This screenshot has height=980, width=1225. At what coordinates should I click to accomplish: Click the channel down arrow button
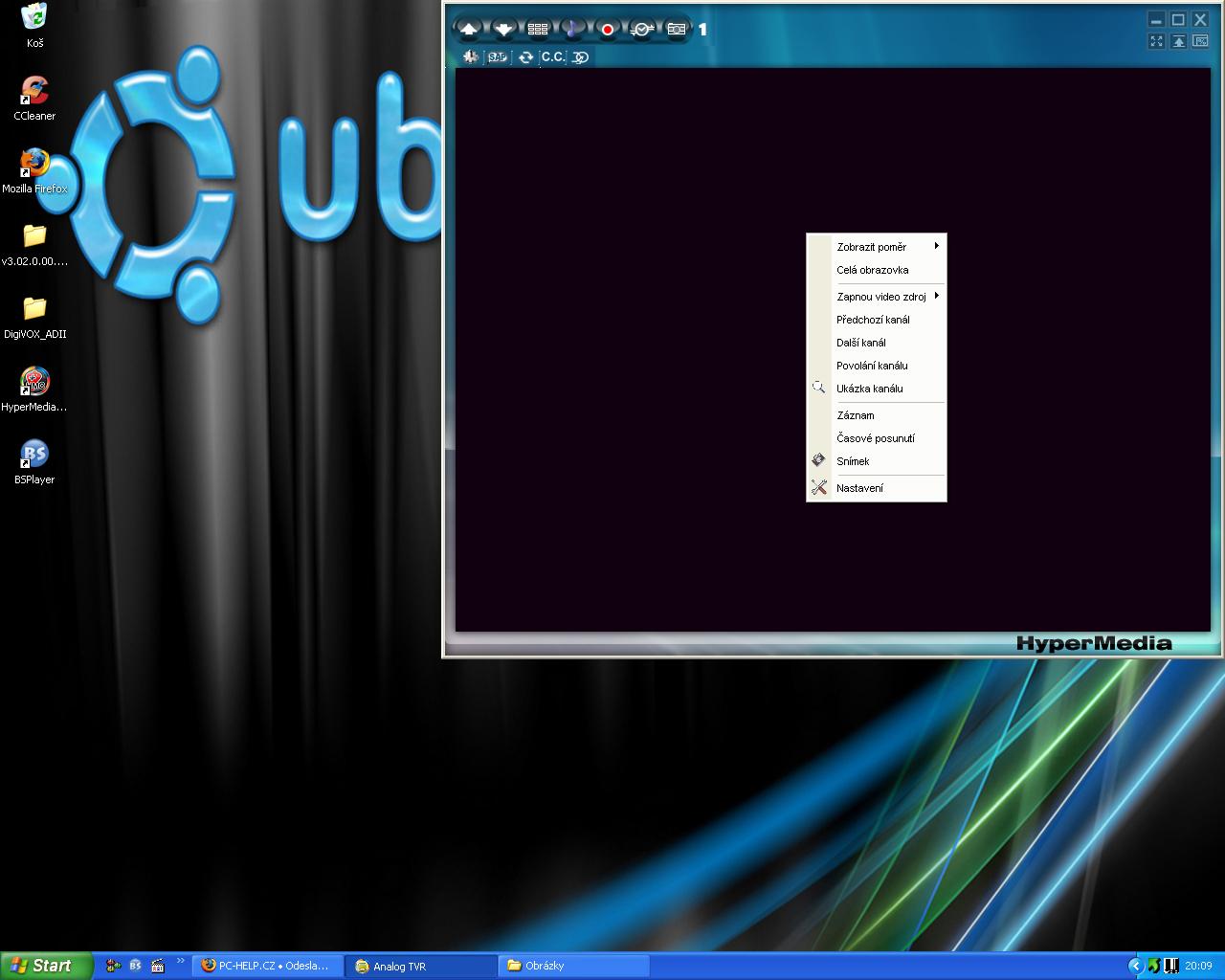(x=503, y=29)
